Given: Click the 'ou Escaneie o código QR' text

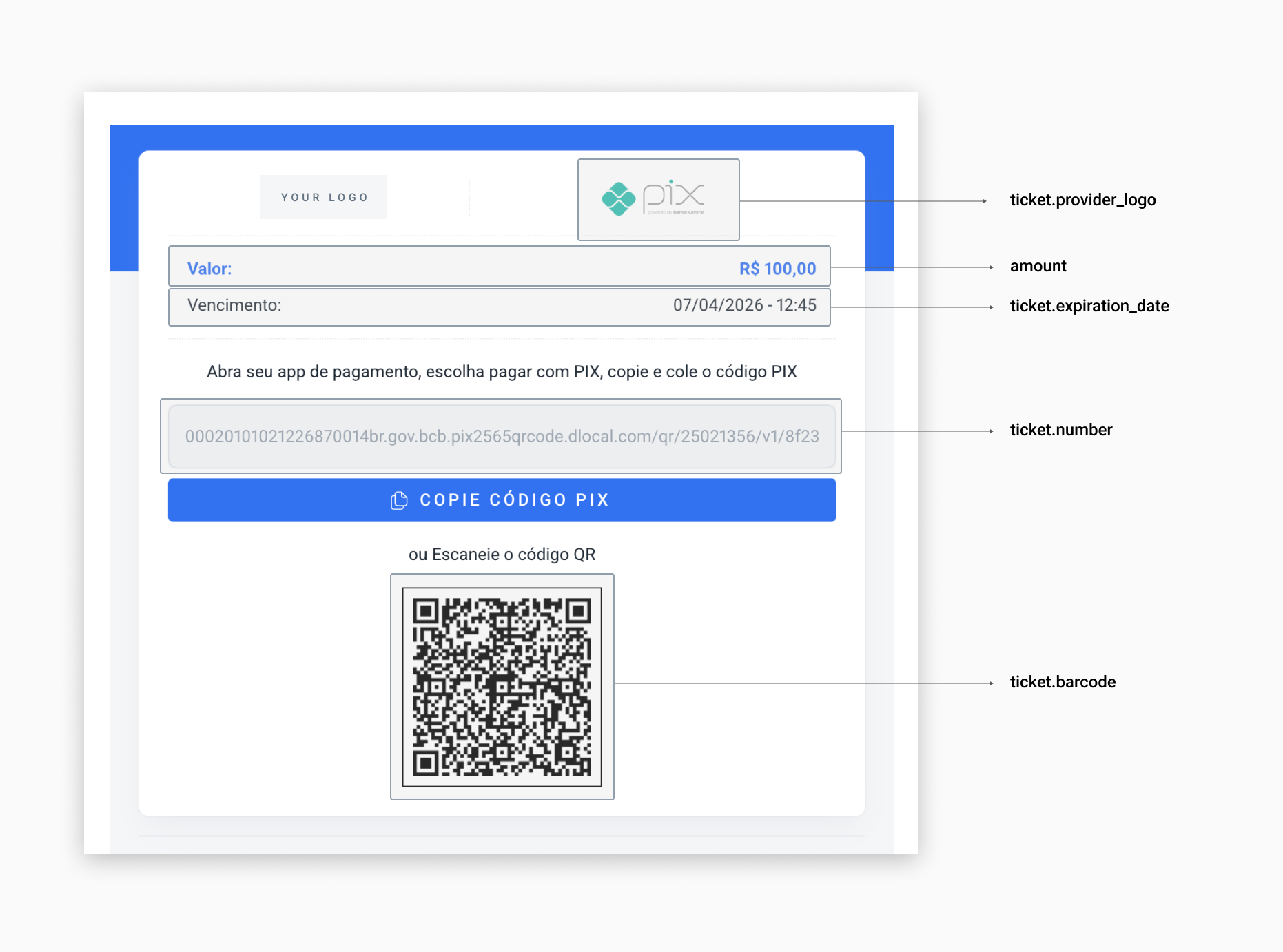Looking at the screenshot, I should coord(502,555).
